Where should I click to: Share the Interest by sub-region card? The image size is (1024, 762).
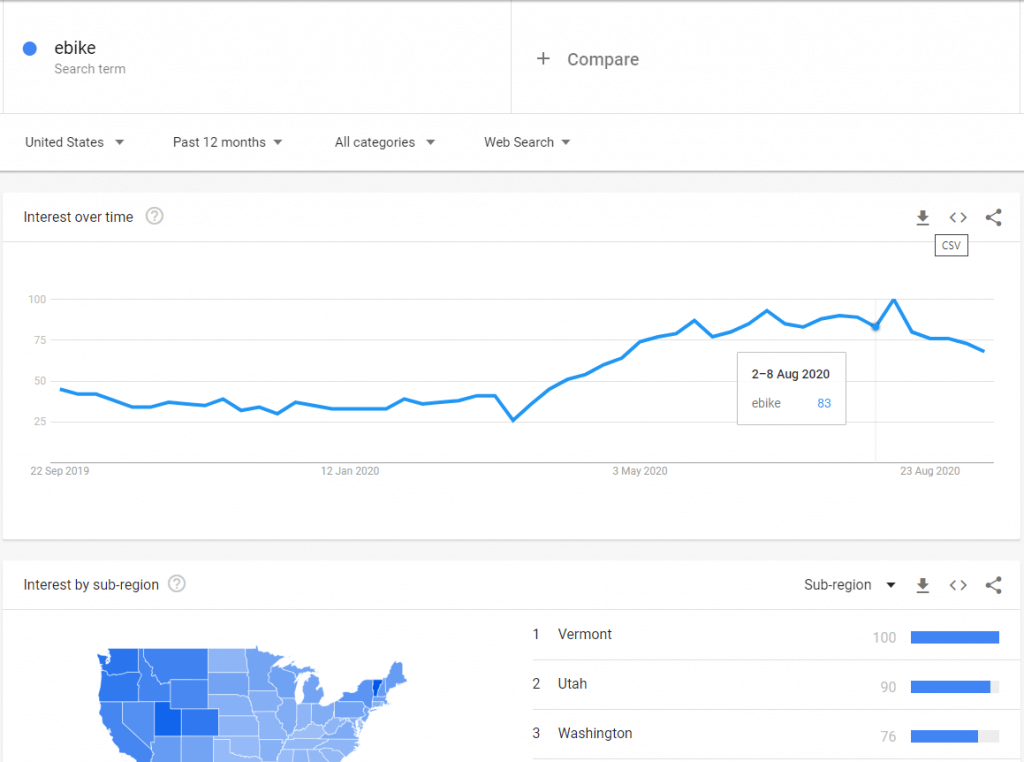[993, 585]
